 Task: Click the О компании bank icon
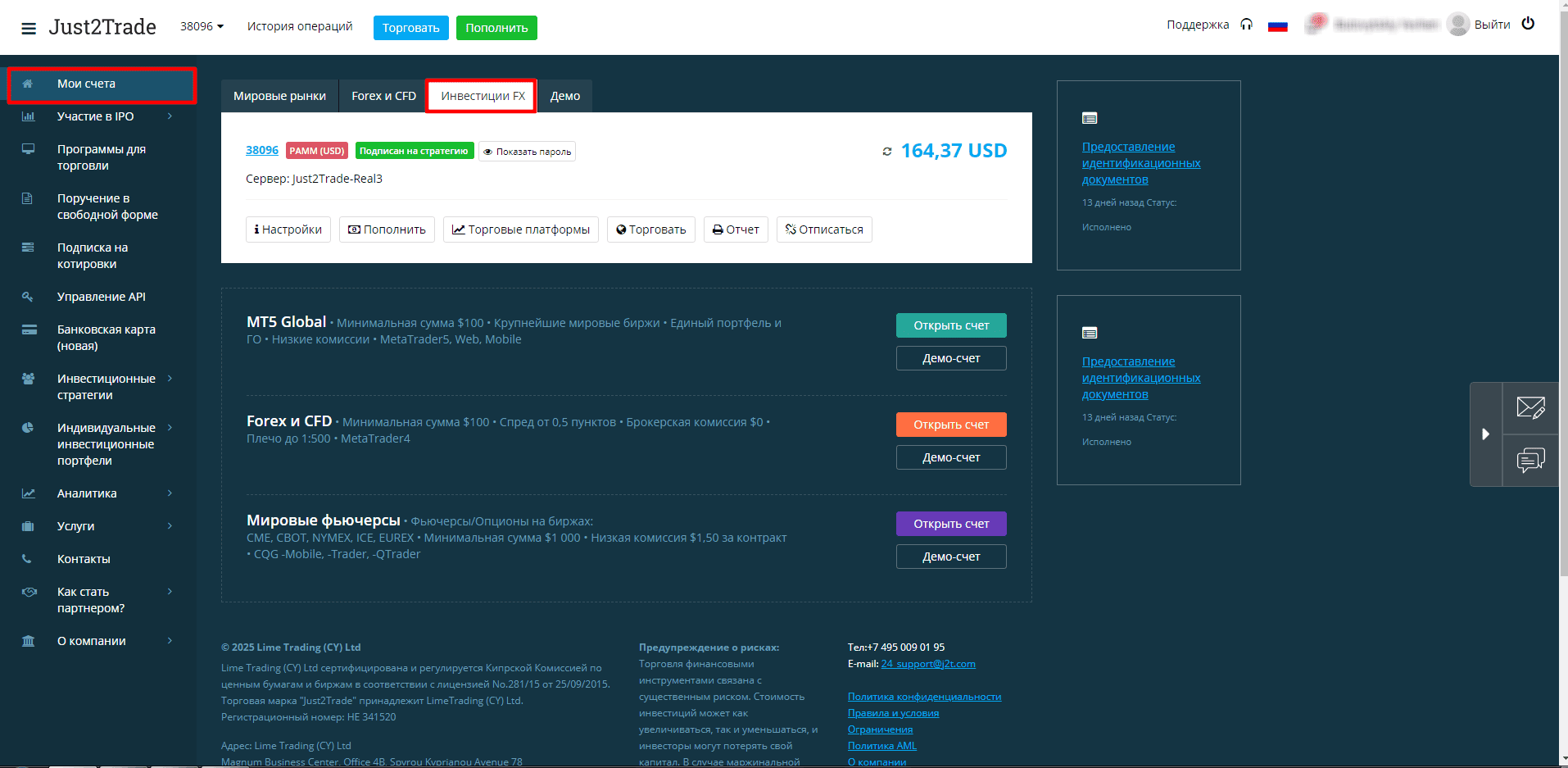click(28, 641)
